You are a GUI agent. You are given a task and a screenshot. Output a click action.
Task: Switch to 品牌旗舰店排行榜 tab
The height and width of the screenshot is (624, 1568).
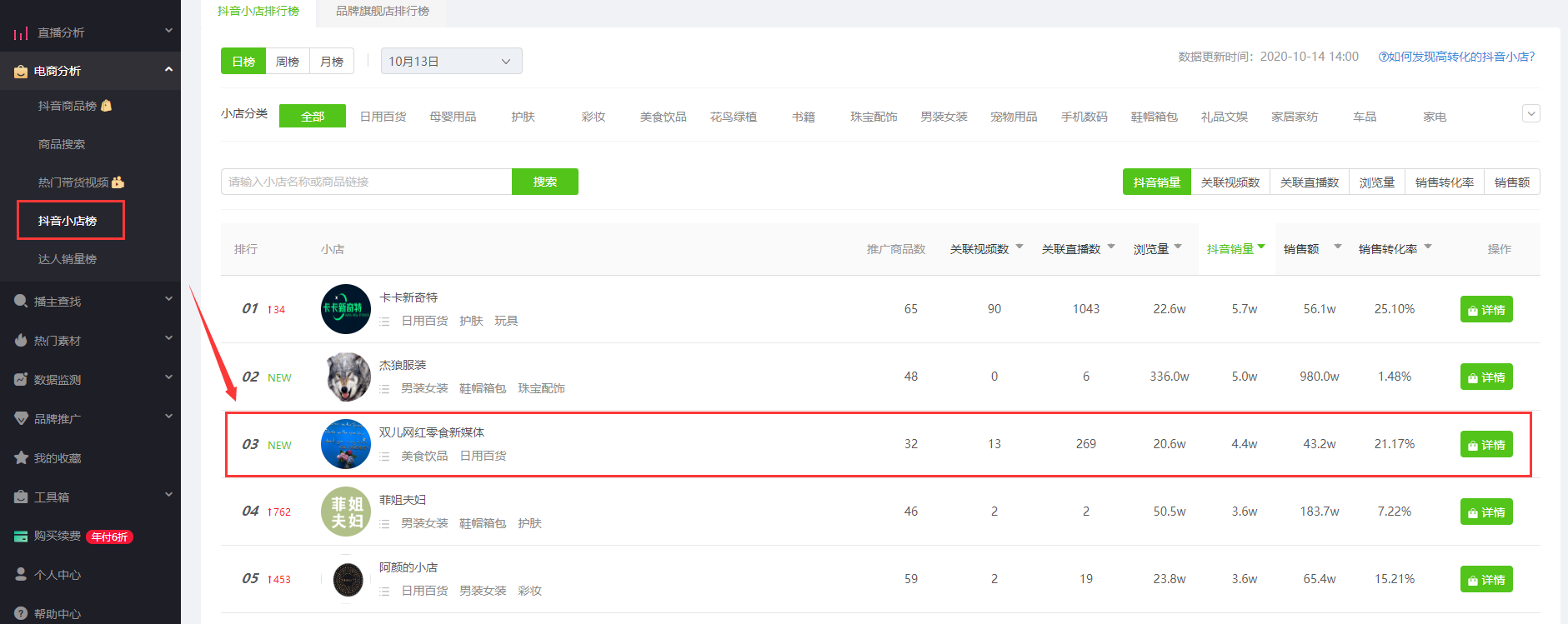(383, 11)
